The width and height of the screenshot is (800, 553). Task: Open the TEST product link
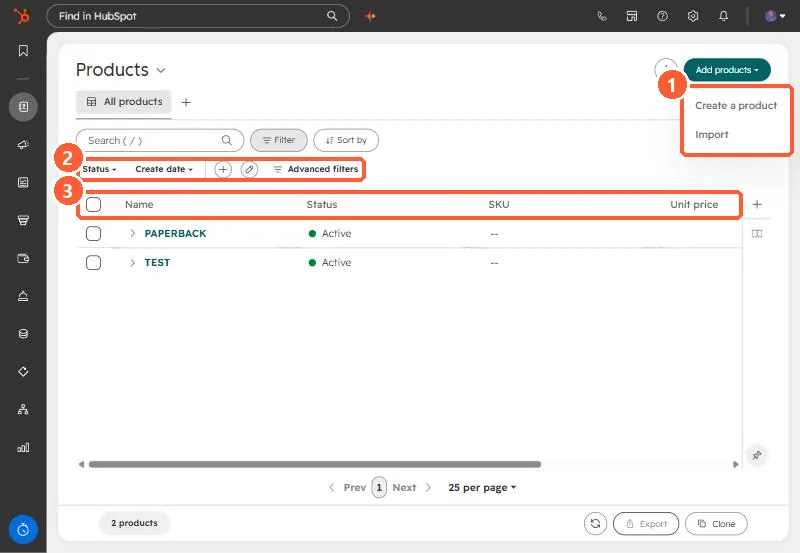click(157, 263)
